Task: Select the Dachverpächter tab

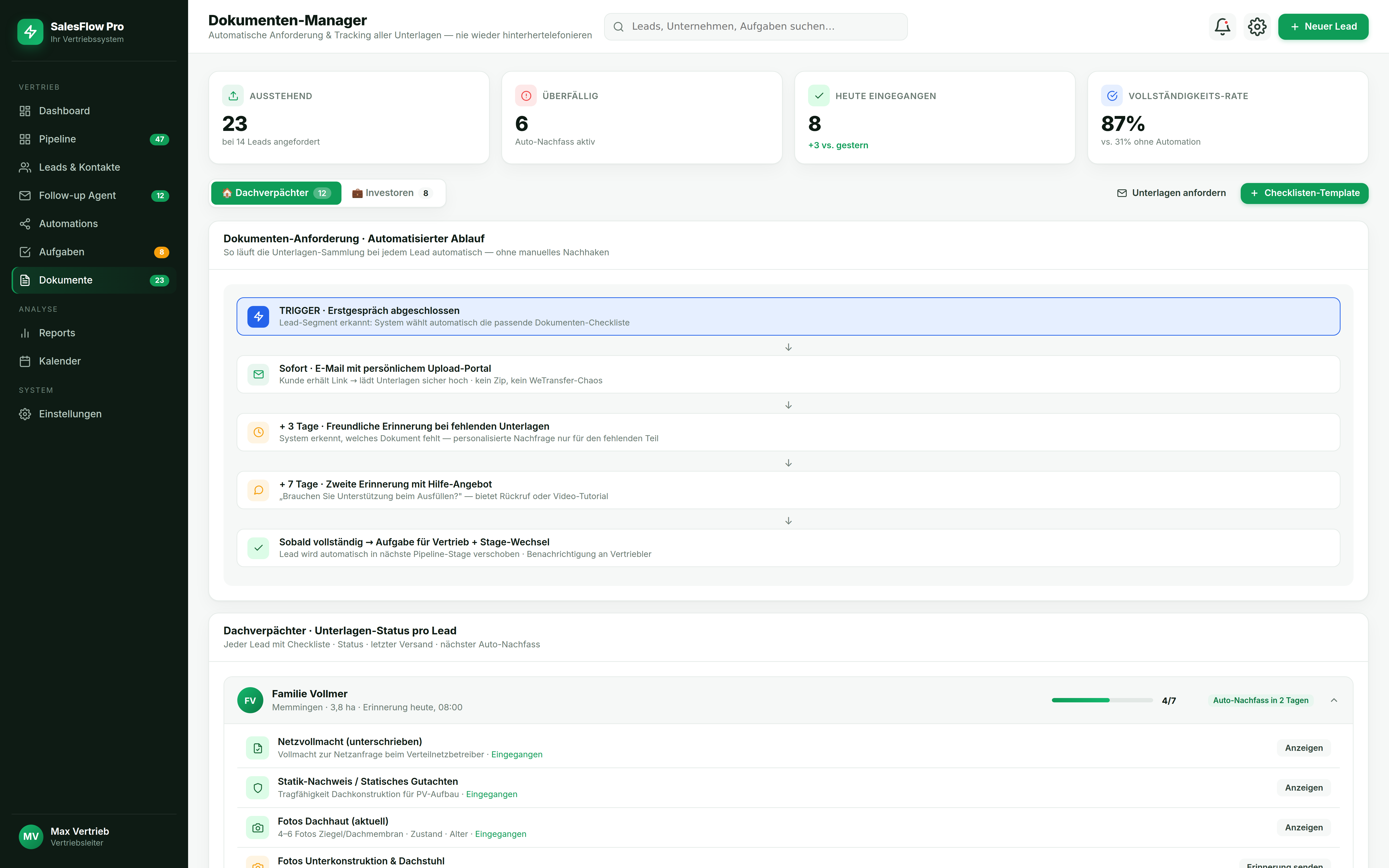Action: (276, 193)
